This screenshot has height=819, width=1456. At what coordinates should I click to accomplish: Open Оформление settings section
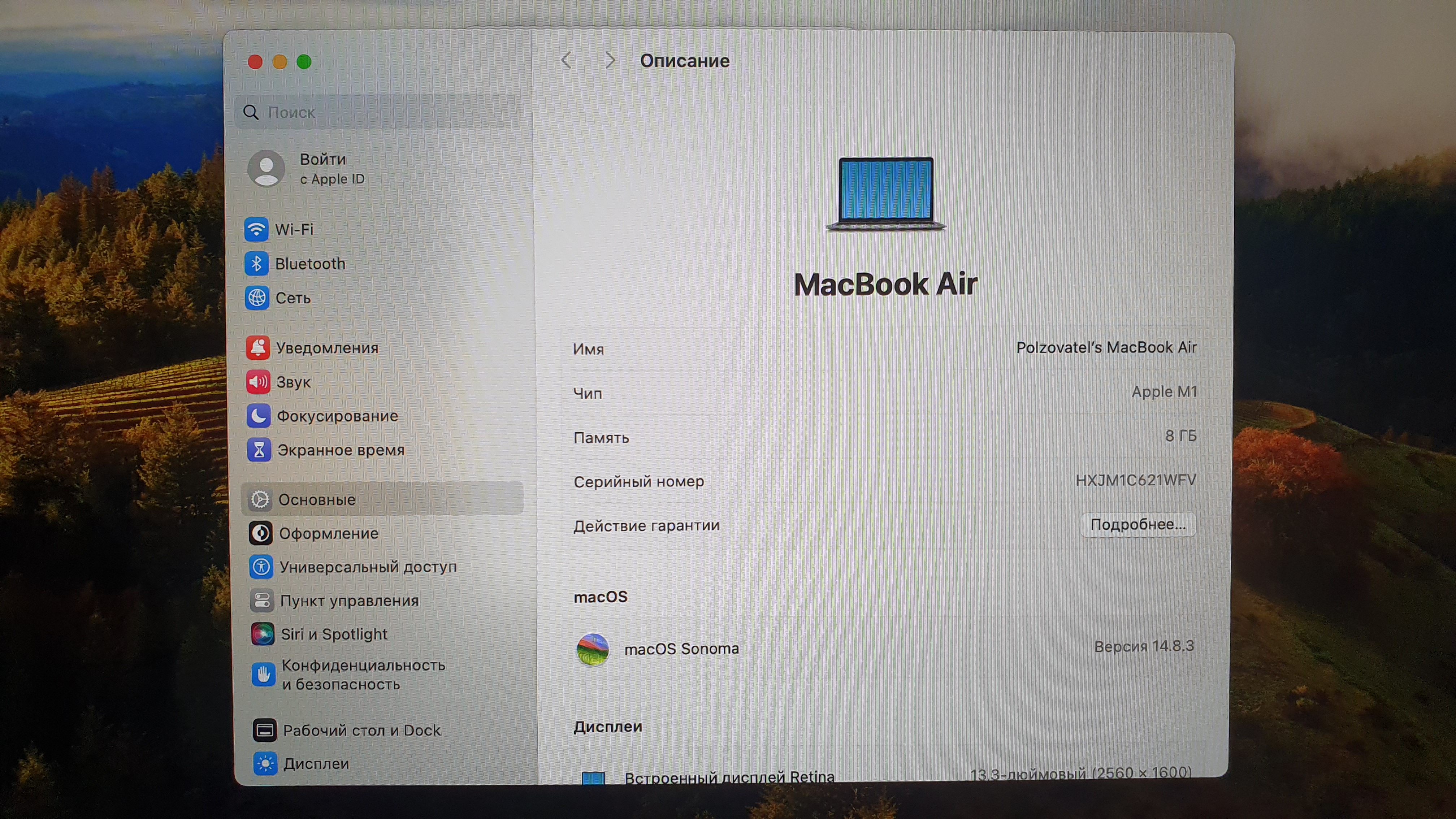[328, 534]
